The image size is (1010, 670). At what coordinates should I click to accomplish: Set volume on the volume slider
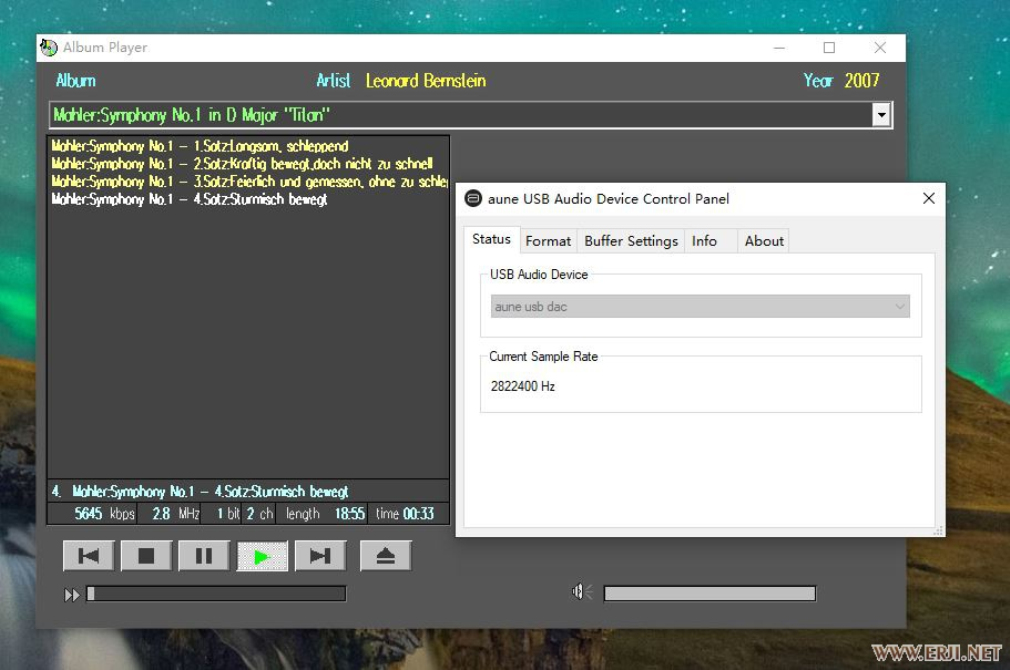point(710,593)
